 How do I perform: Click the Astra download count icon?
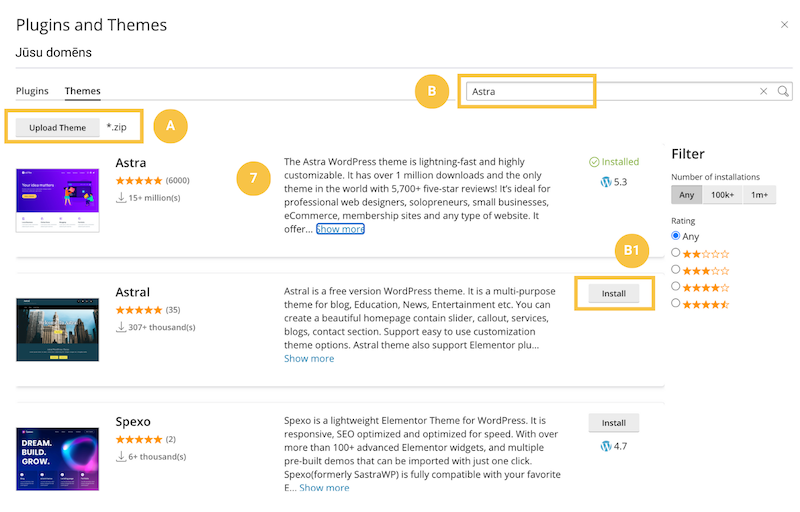tap(122, 198)
